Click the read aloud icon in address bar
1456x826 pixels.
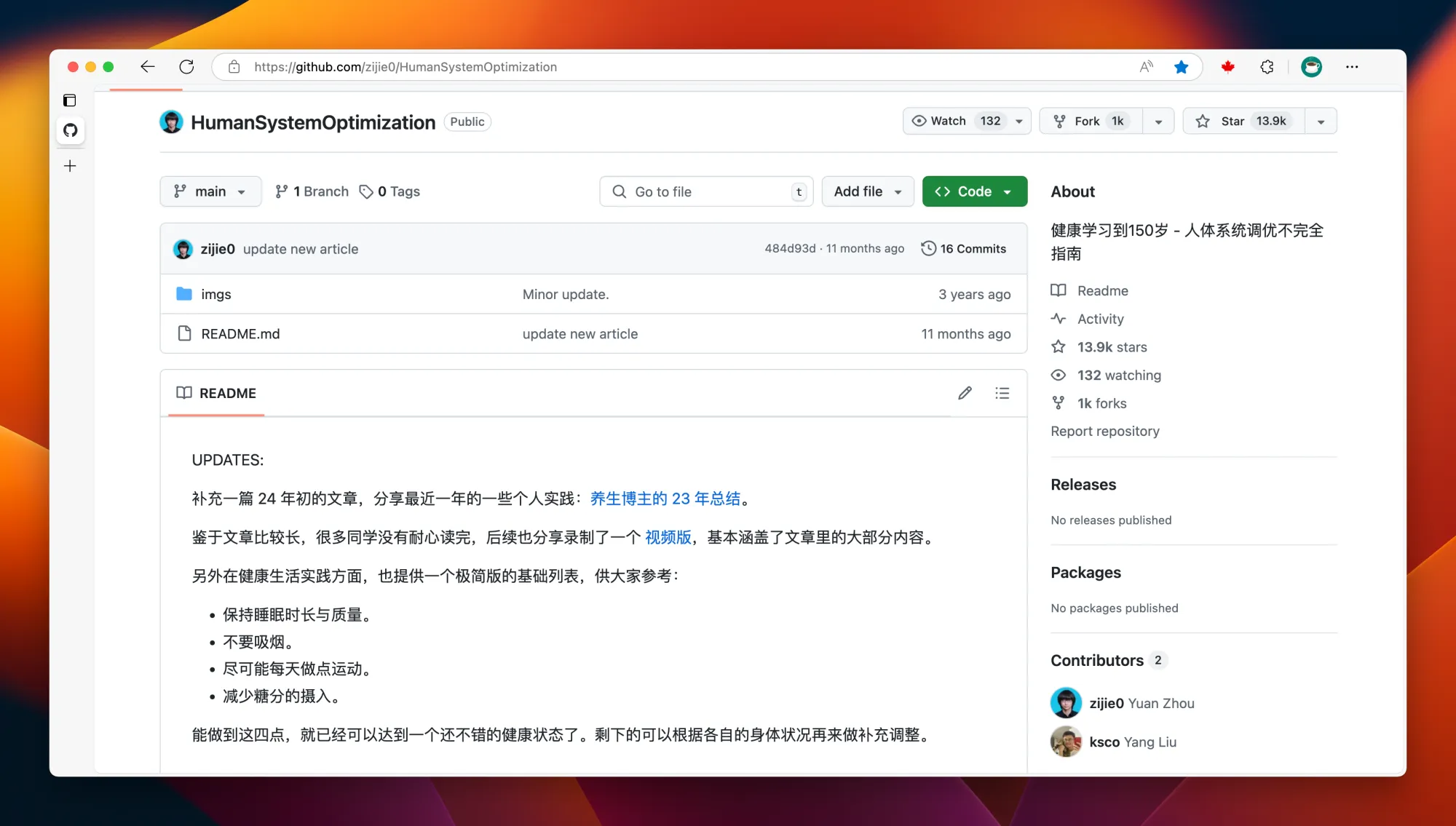(x=1146, y=67)
